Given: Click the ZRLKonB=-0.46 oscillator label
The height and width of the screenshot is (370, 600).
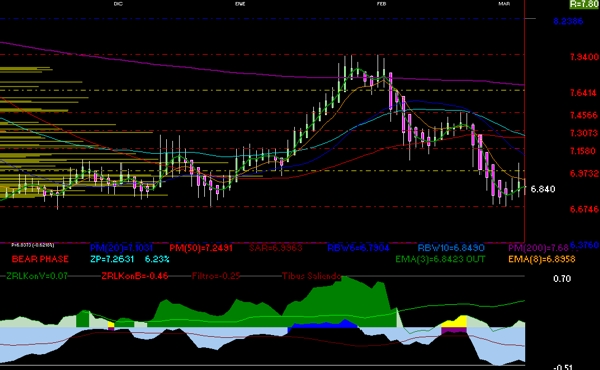Looking at the screenshot, I should pyautogui.click(x=135, y=276).
